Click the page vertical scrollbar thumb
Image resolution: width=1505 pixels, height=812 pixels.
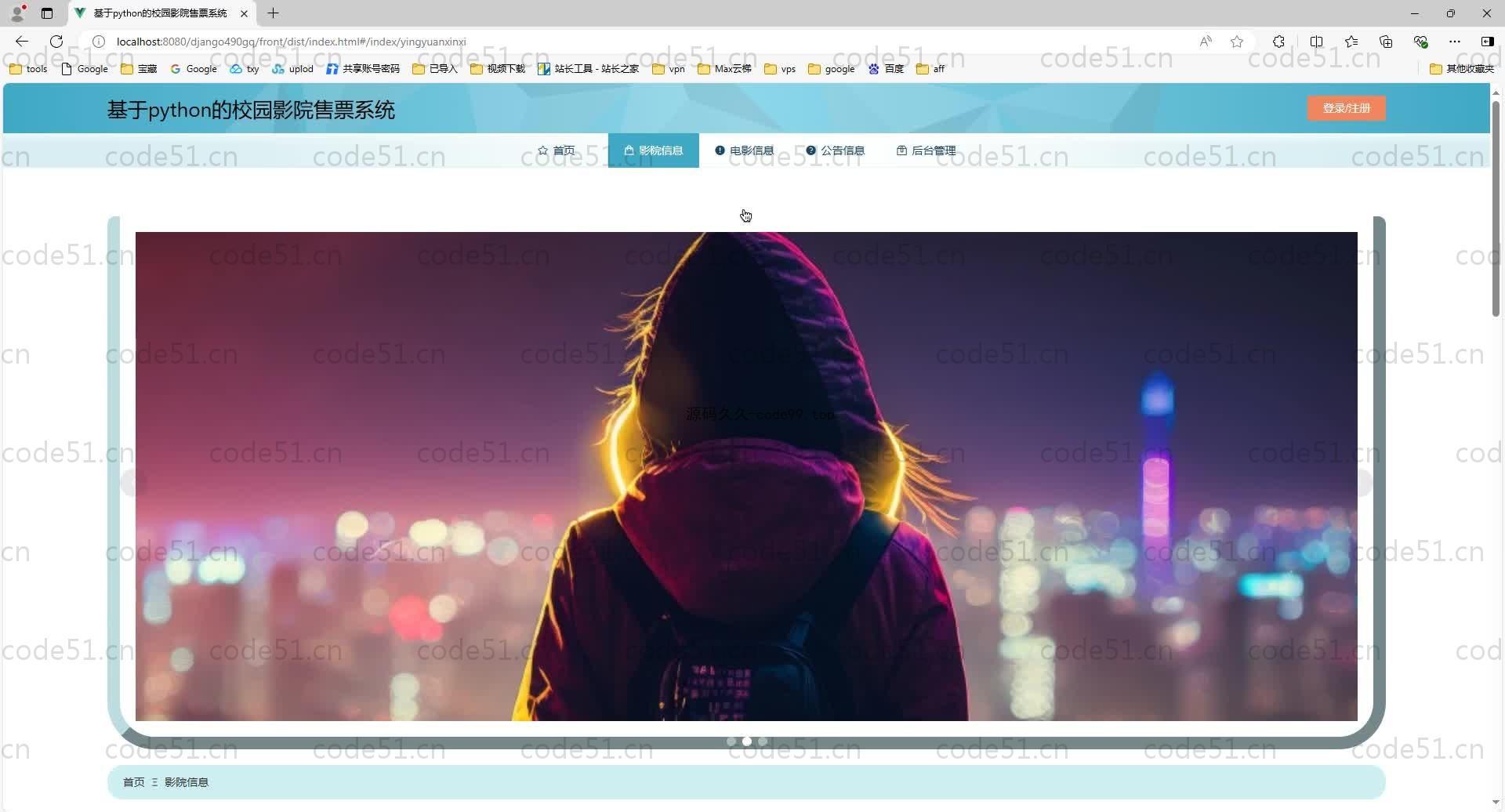[x=1496, y=208]
